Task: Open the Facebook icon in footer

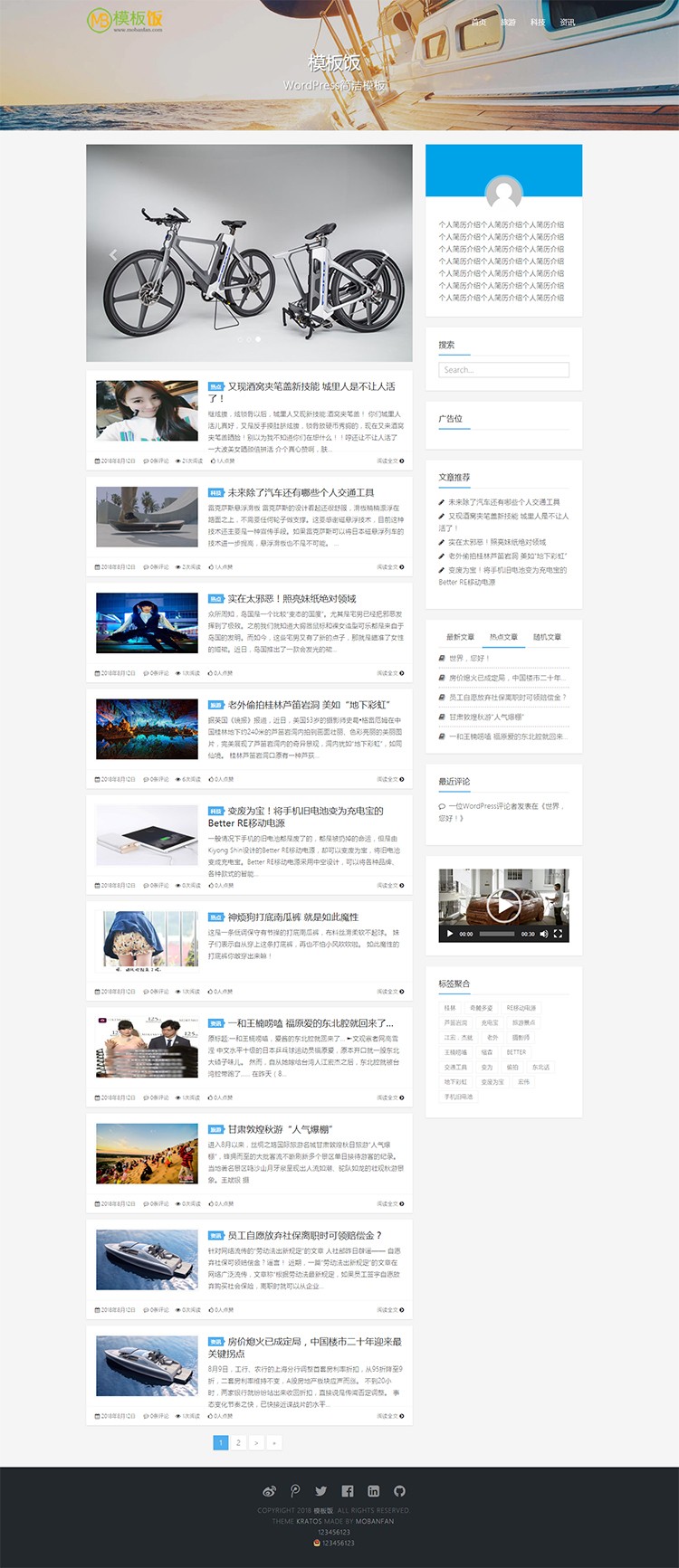Action: click(348, 1490)
